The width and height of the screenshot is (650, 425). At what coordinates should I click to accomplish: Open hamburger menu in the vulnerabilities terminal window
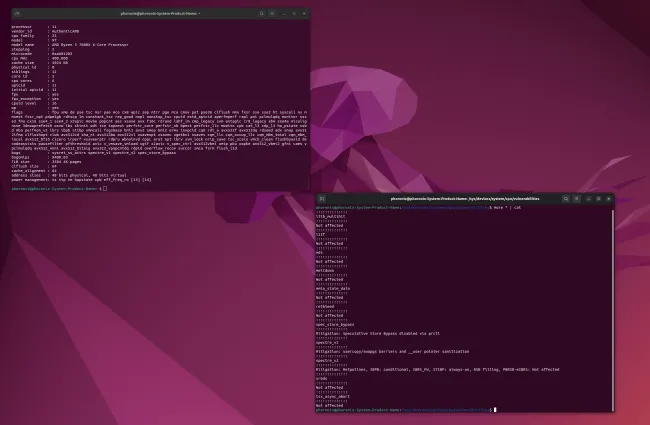[577, 199]
